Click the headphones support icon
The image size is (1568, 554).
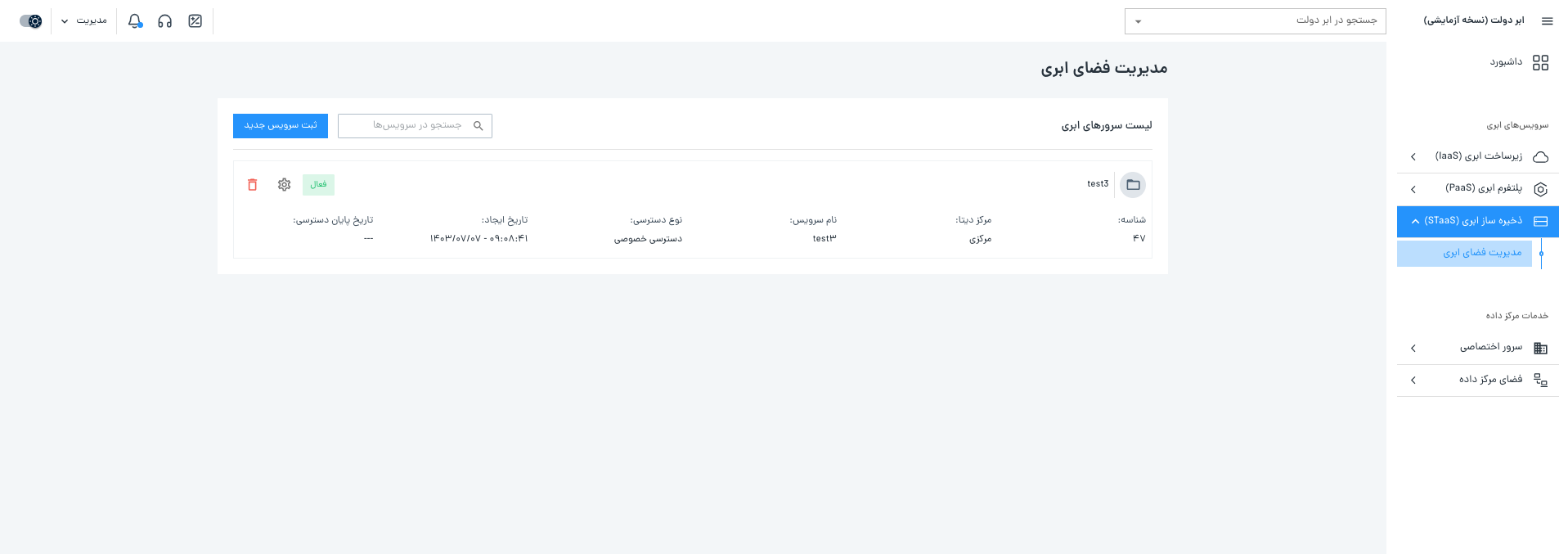click(165, 21)
